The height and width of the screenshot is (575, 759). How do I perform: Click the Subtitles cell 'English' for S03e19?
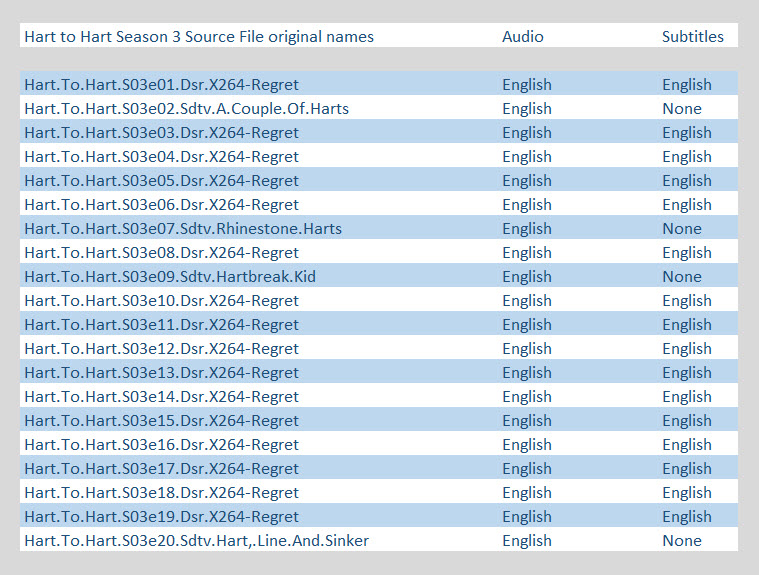pos(687,516)
